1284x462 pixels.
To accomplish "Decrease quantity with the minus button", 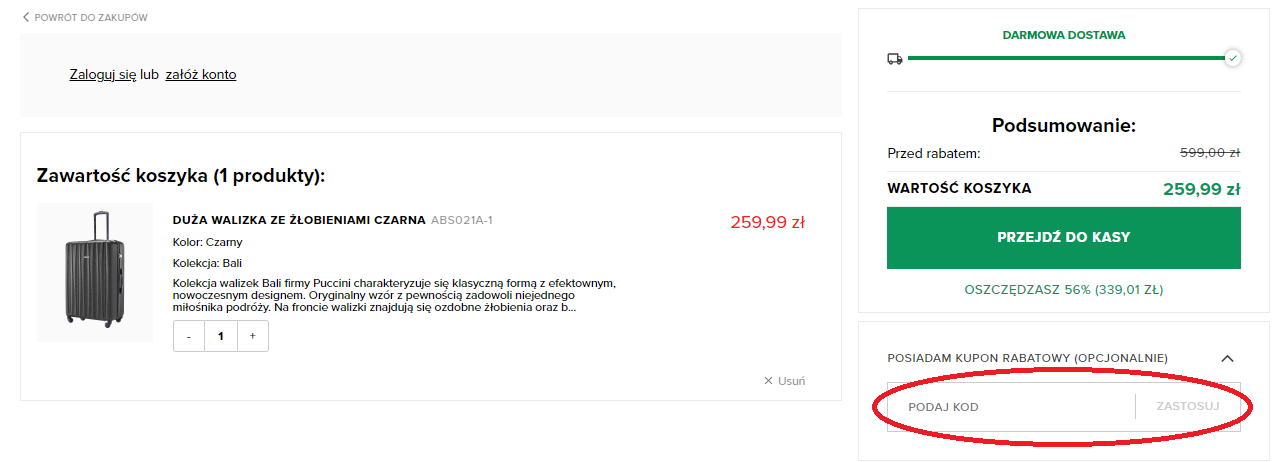I will [189, 337].
